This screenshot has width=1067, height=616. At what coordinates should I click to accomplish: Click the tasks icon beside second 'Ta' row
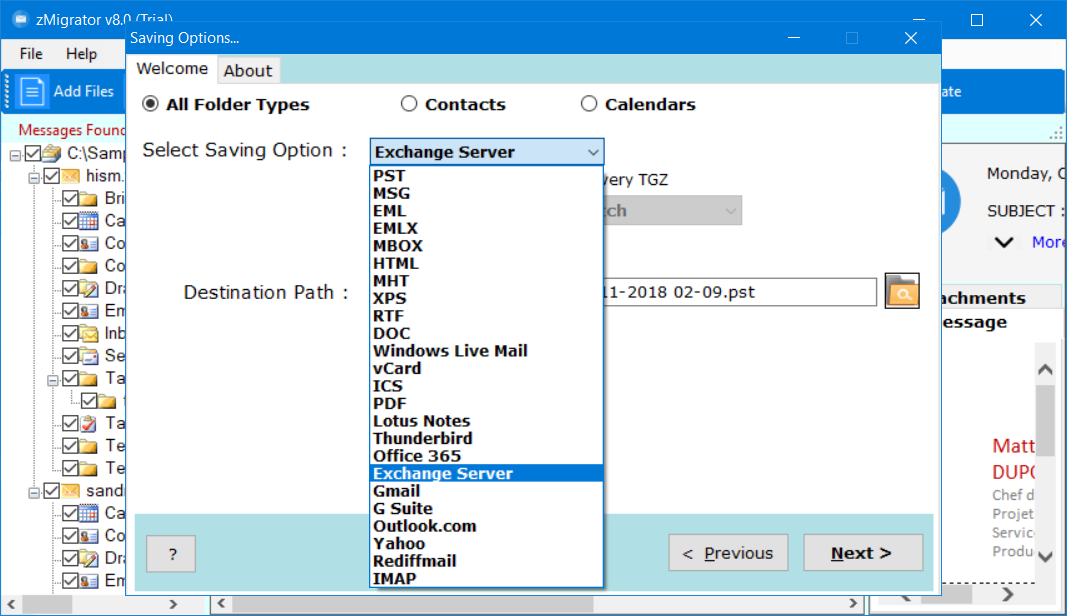(88, 423)
